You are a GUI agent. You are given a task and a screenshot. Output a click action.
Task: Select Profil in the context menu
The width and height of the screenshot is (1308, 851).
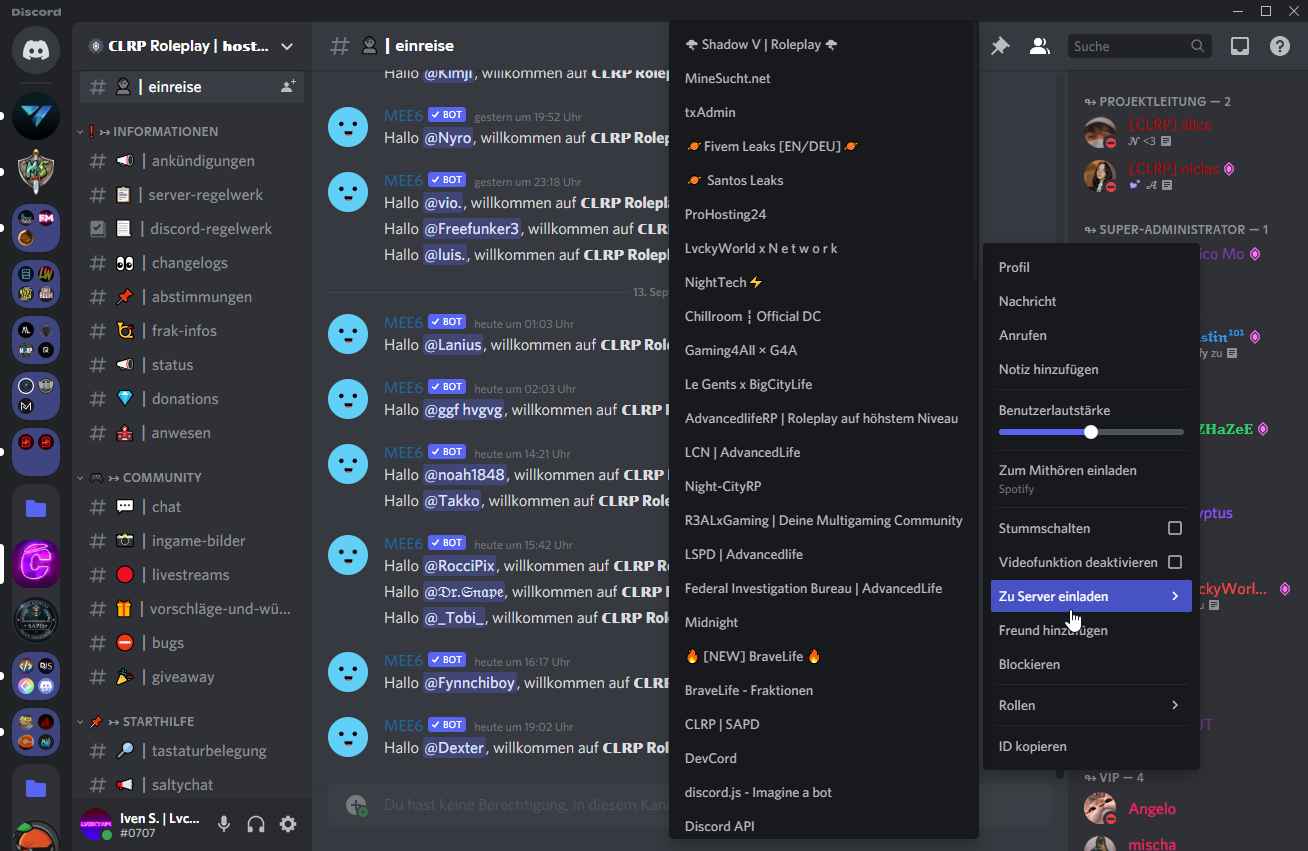(1014, 267)
